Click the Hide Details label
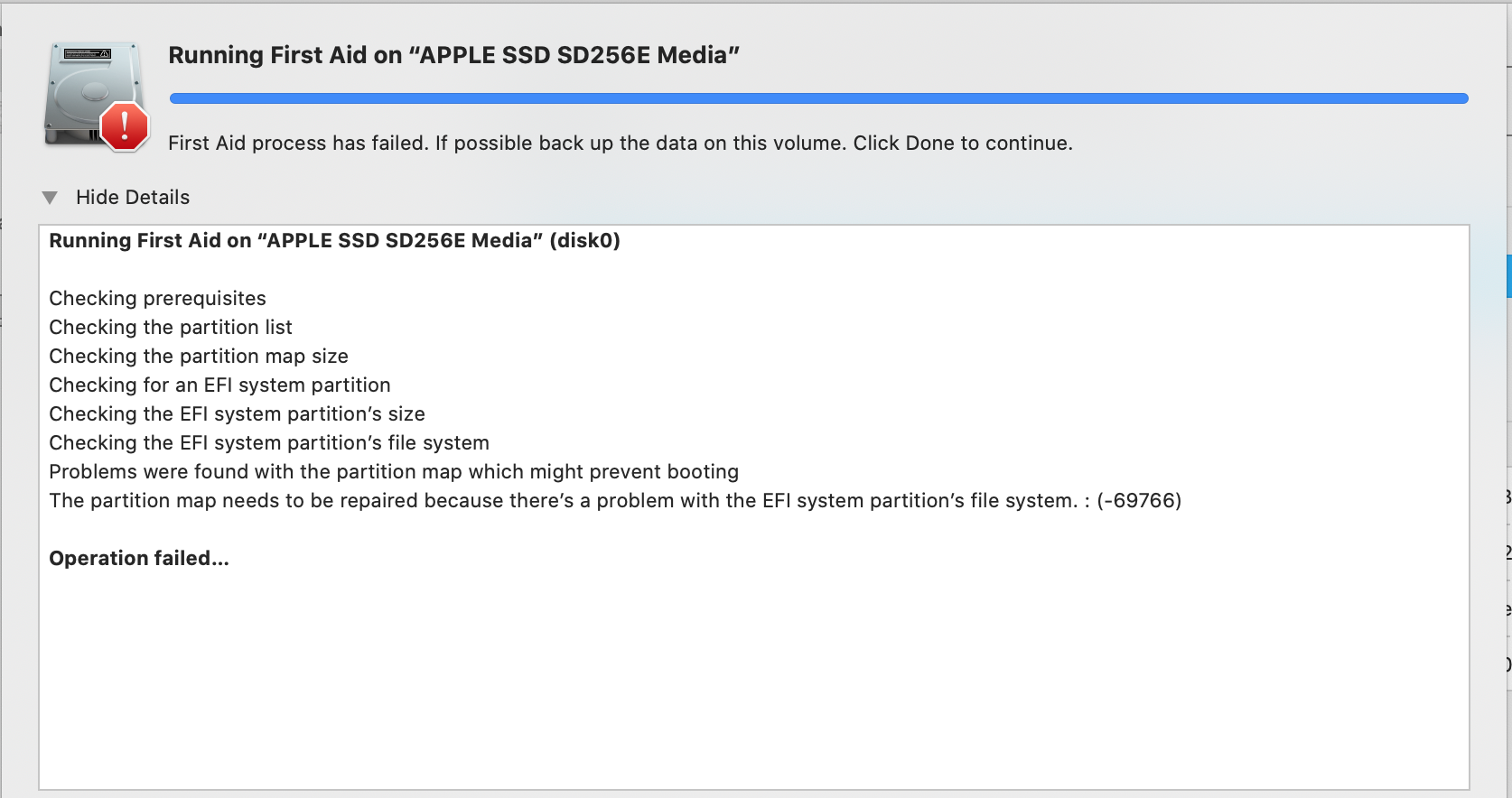Image resolution: width=1512 pixels, height=798 pixels. (133, 197)
